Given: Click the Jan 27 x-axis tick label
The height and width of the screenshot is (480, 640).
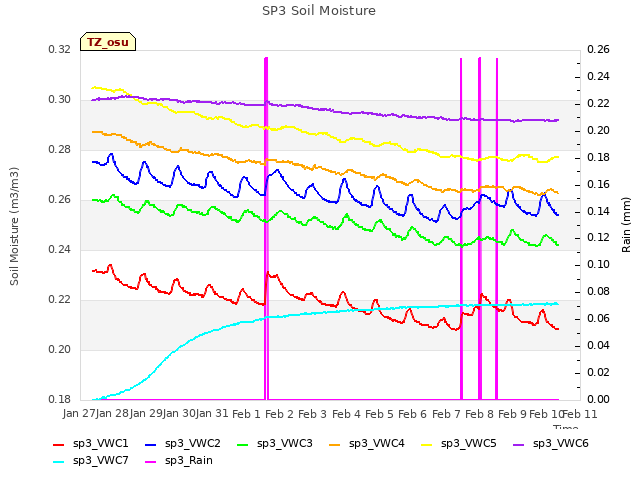Looking at the screenshot, I should 78,414.
